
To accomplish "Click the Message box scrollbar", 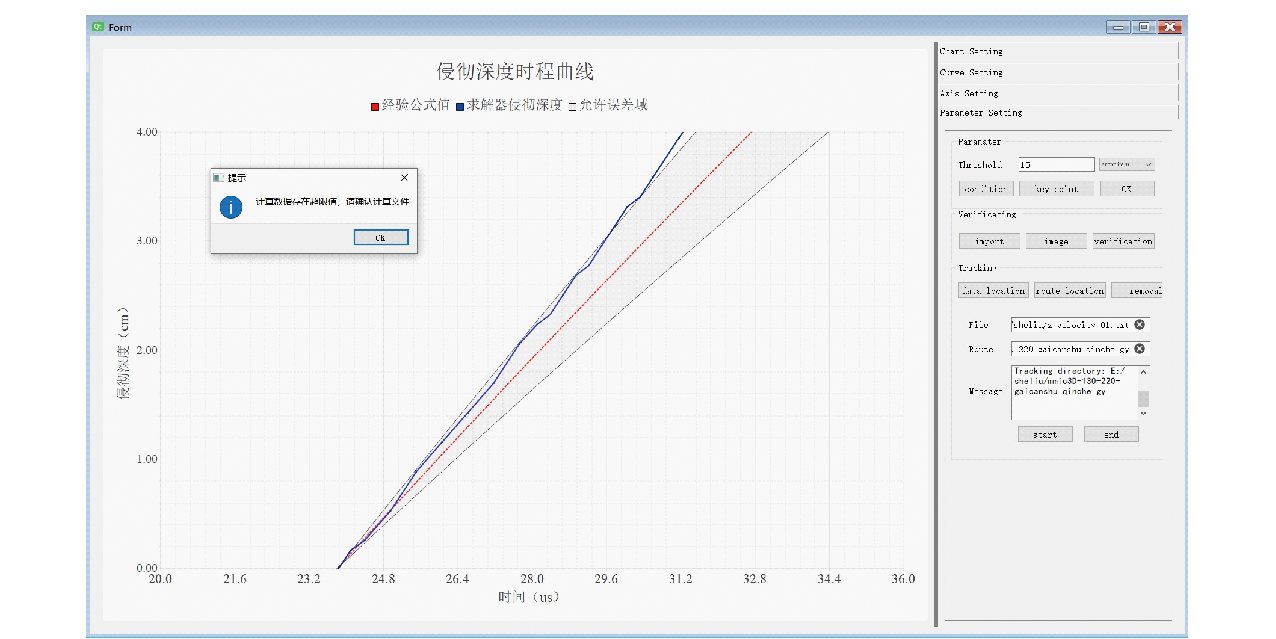I will pos(1144,399).
